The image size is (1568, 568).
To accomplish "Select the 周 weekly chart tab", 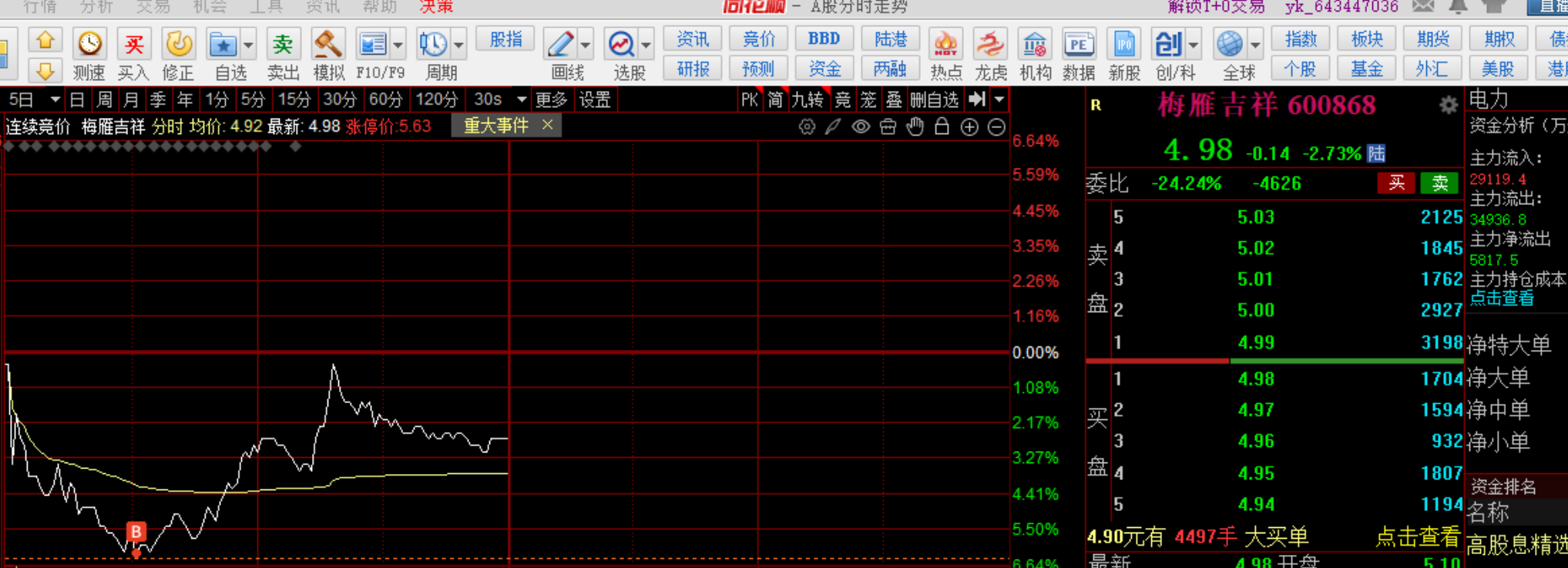I will coord(104,100).
